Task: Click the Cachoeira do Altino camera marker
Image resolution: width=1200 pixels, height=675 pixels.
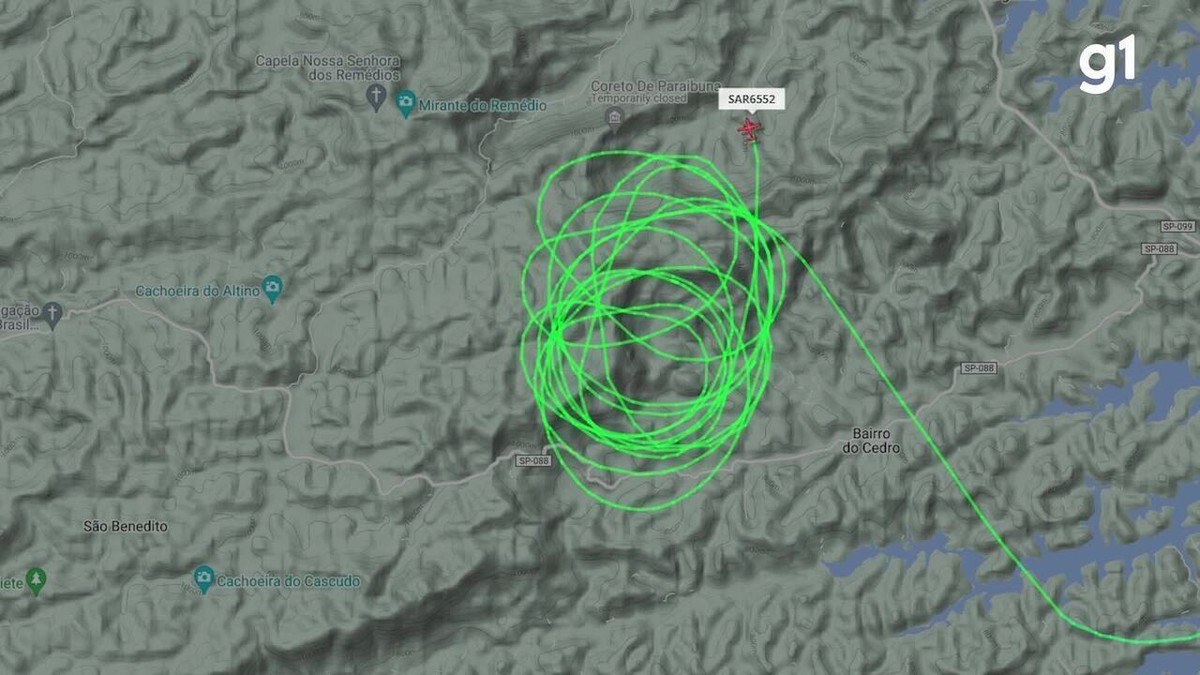Action: pos(273,290)
